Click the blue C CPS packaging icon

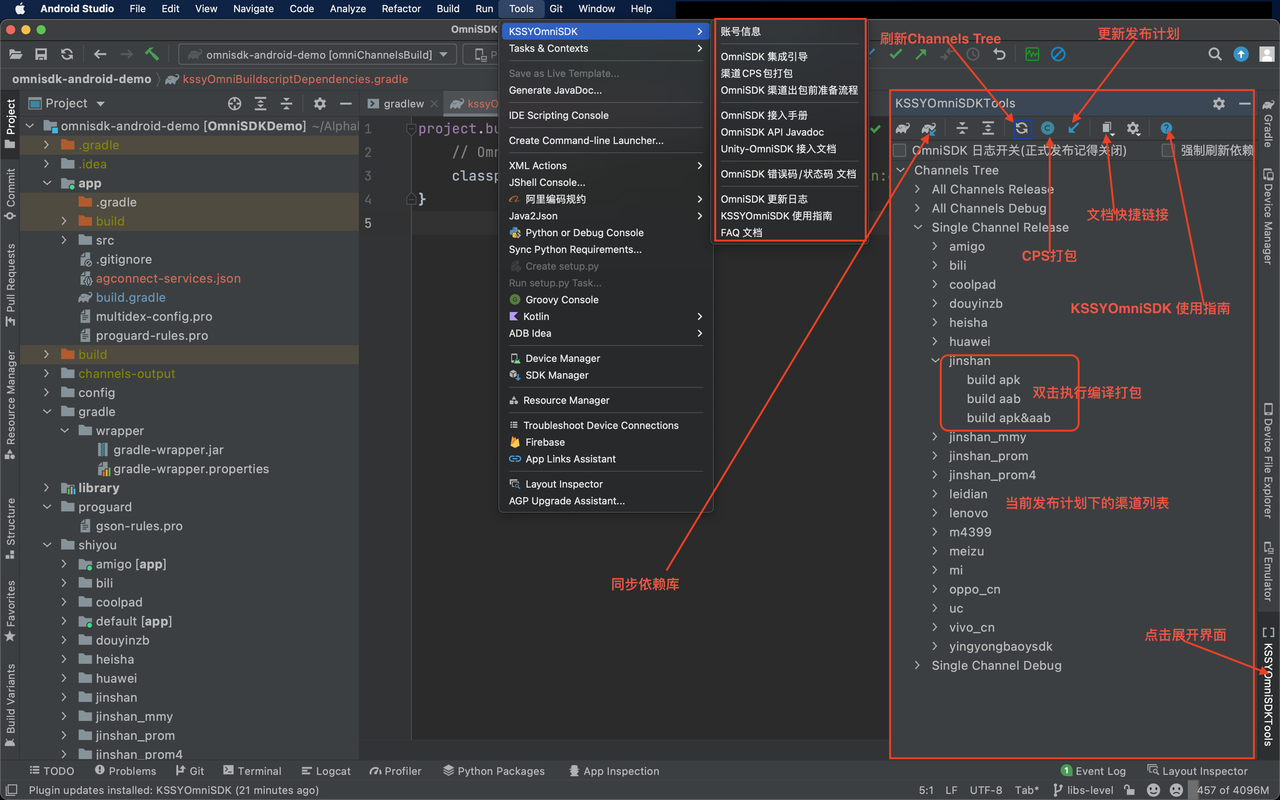[x=1047, y=128]
